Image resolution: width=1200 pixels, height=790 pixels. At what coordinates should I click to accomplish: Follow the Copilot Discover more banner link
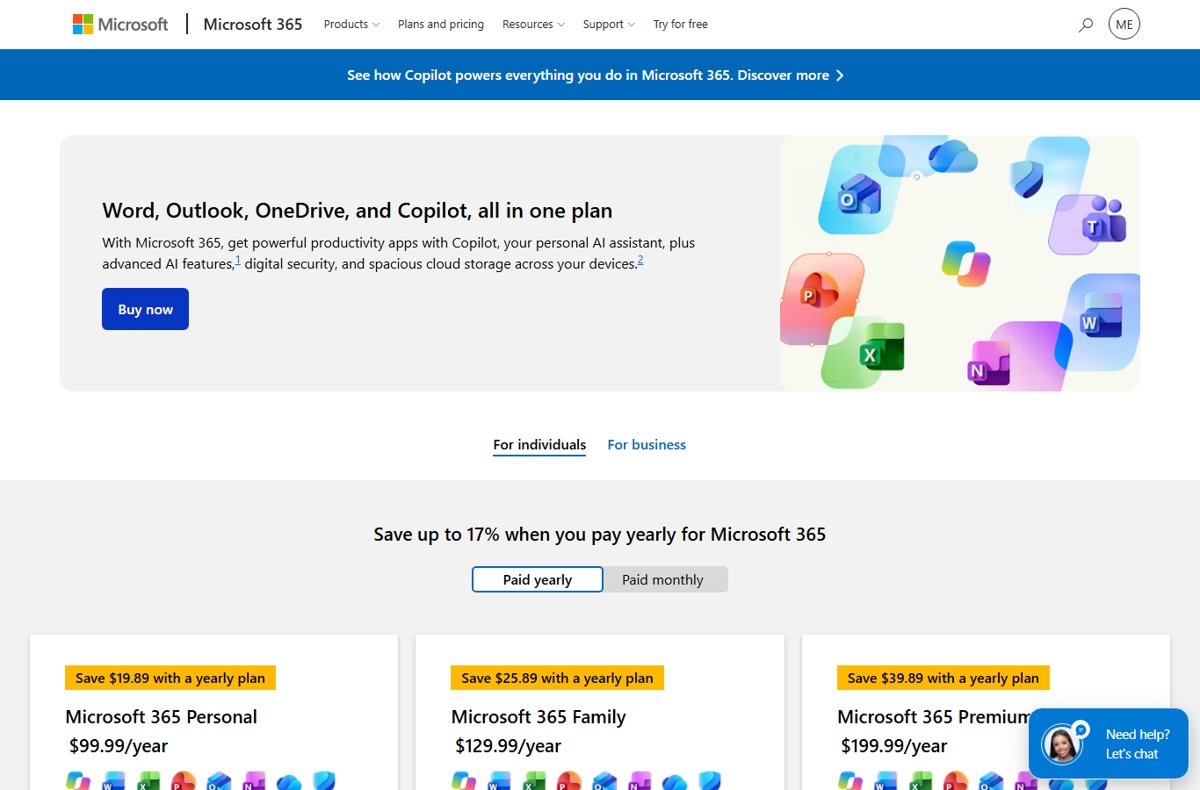pyautogui.click(x=595, y=75)
